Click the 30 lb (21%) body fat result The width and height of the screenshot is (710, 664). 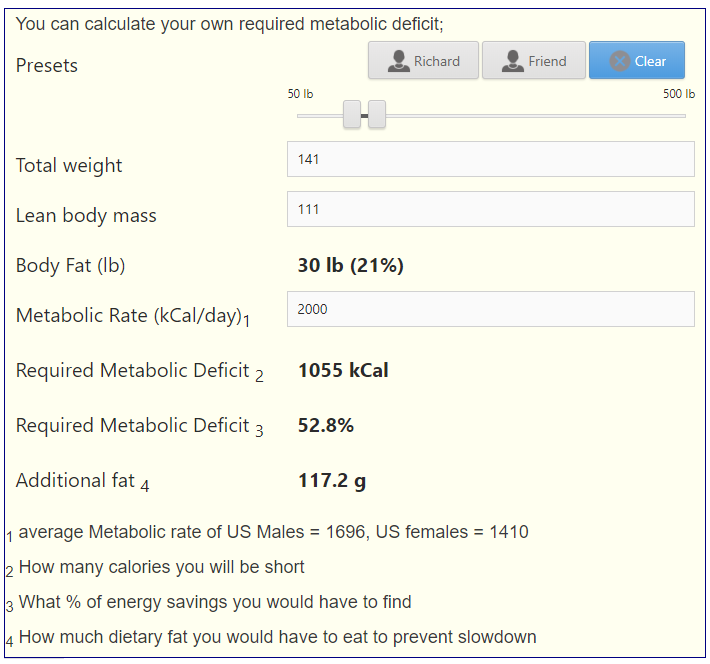(x=350, y=265)
